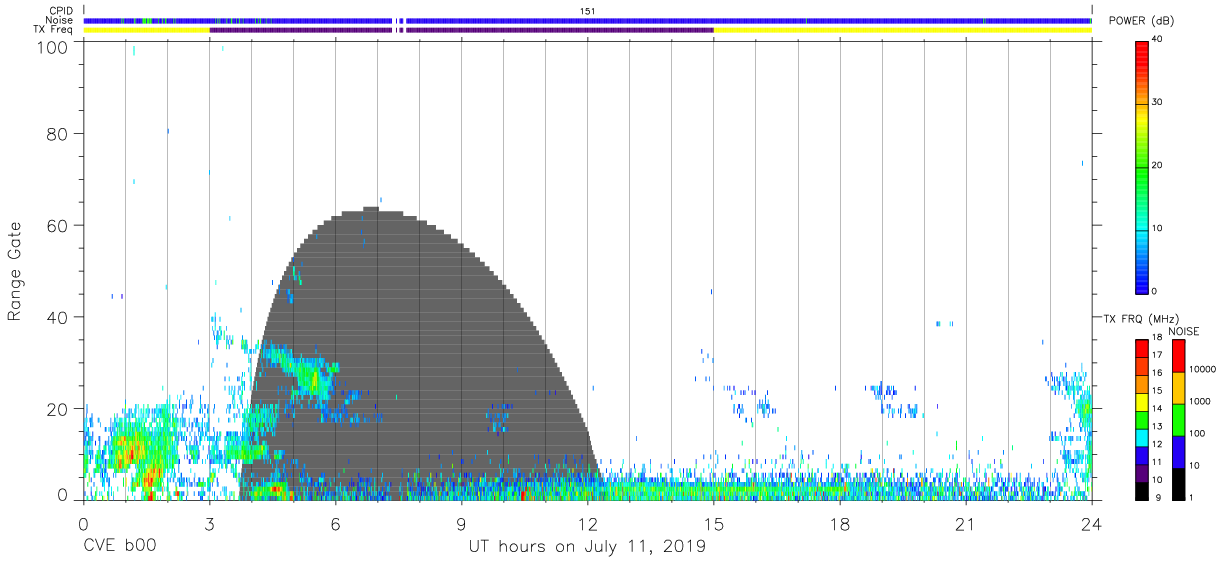Pick the blue swatch in the NOISE scale
The height and width of the screenshot is (567, 1228).
(x=1179, y=451)
